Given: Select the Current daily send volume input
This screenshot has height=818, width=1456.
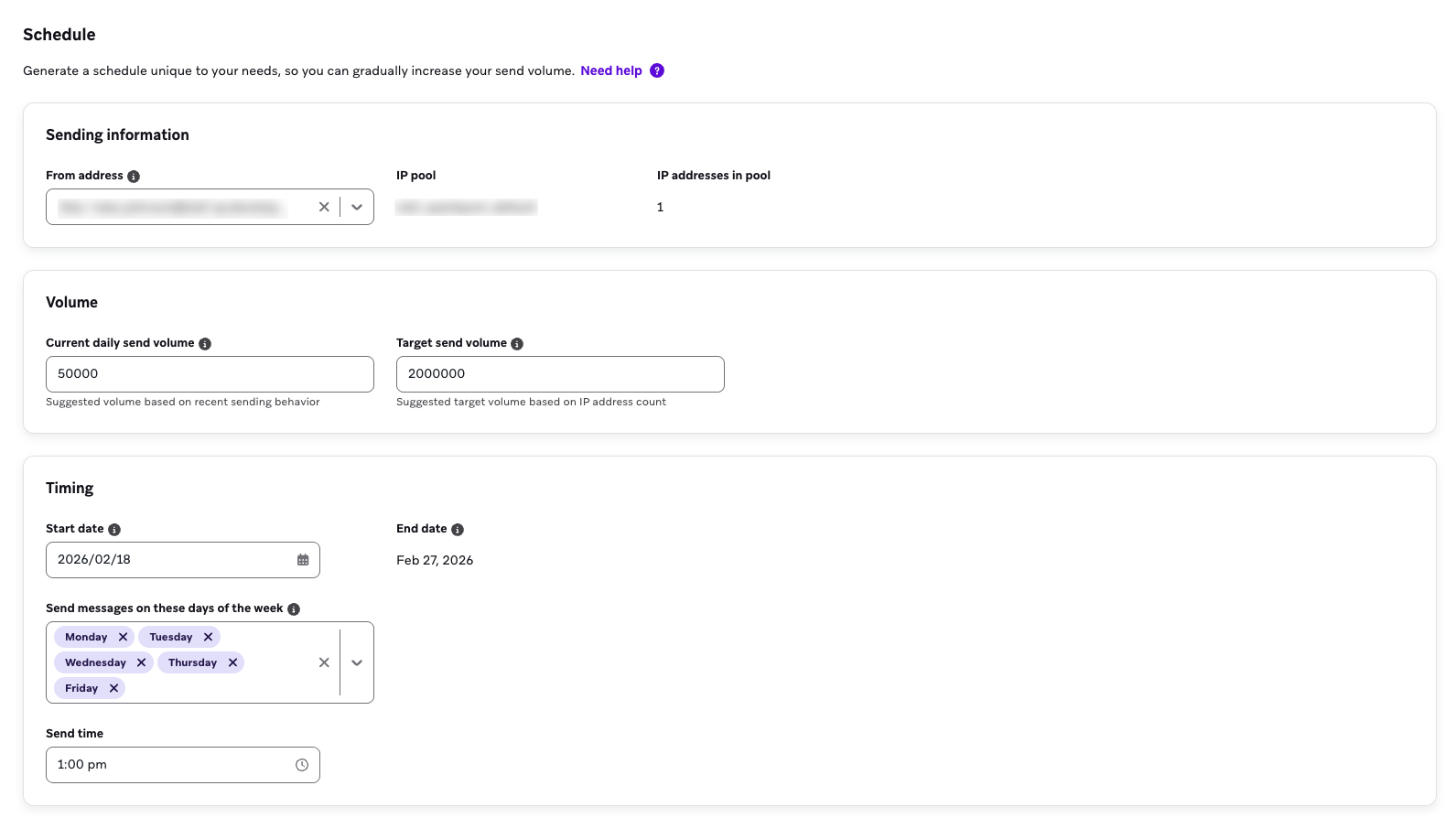Looking at the screenshot, I should pyautogui.click(x=210, y=373).
